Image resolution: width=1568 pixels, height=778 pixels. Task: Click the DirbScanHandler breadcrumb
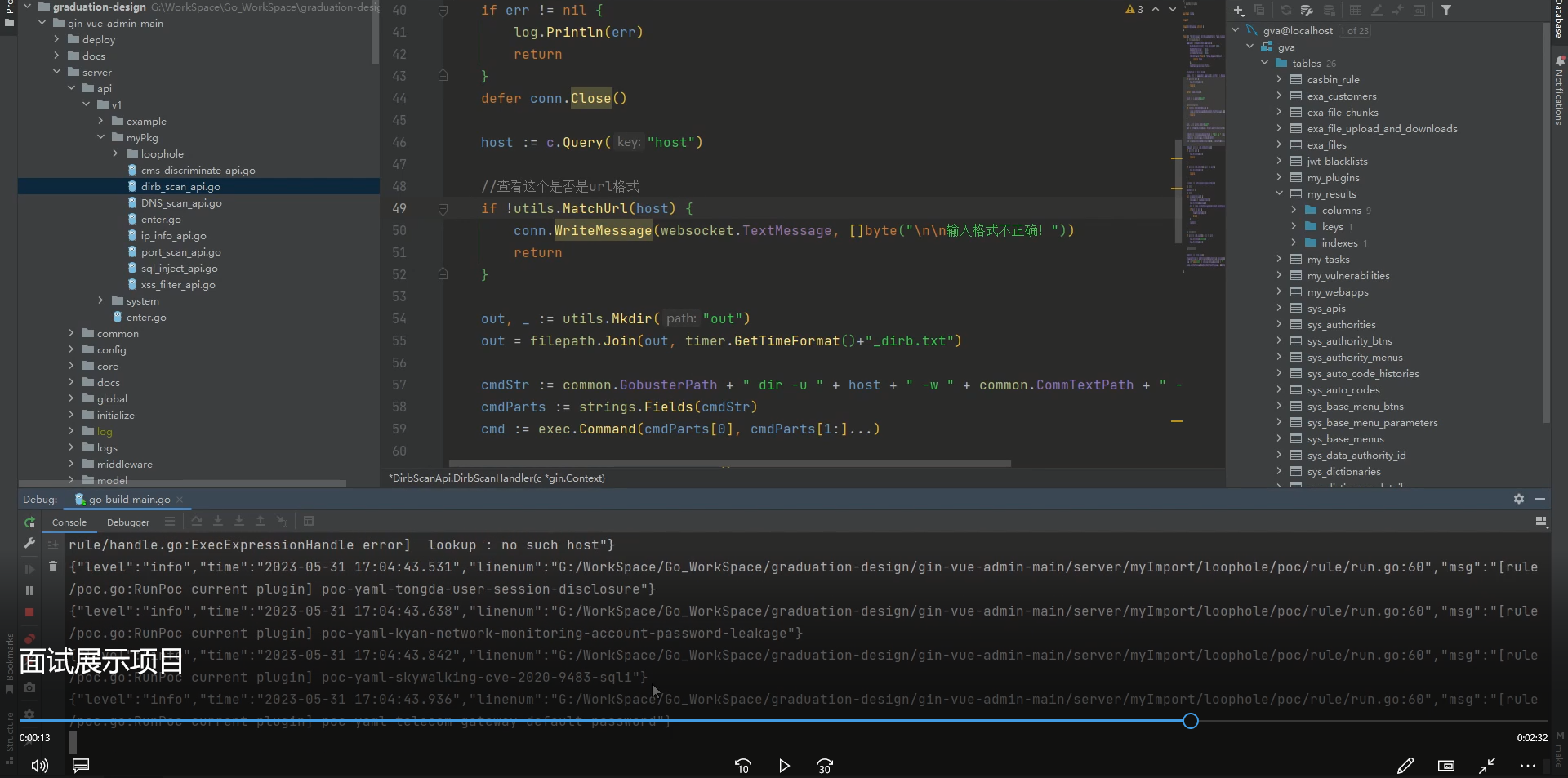(497, 478)
